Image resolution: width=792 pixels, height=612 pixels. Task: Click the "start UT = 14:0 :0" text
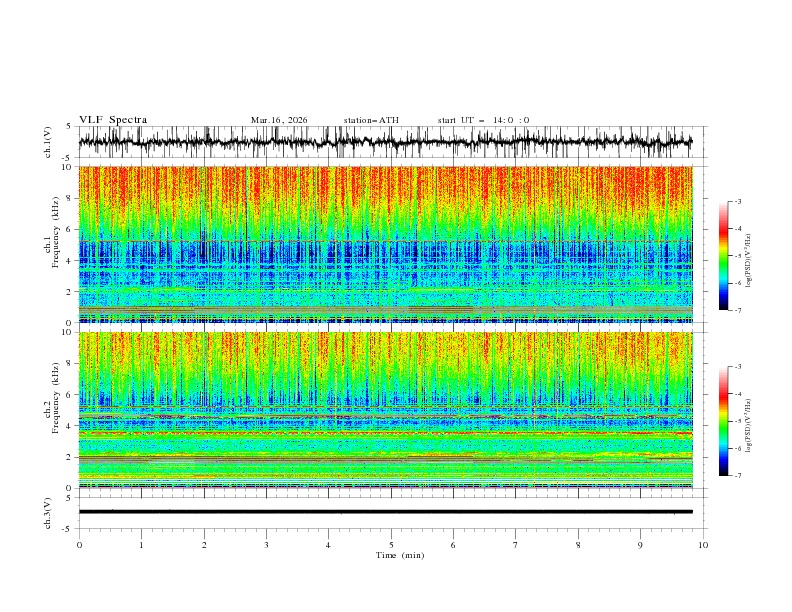tap(483, 120)
